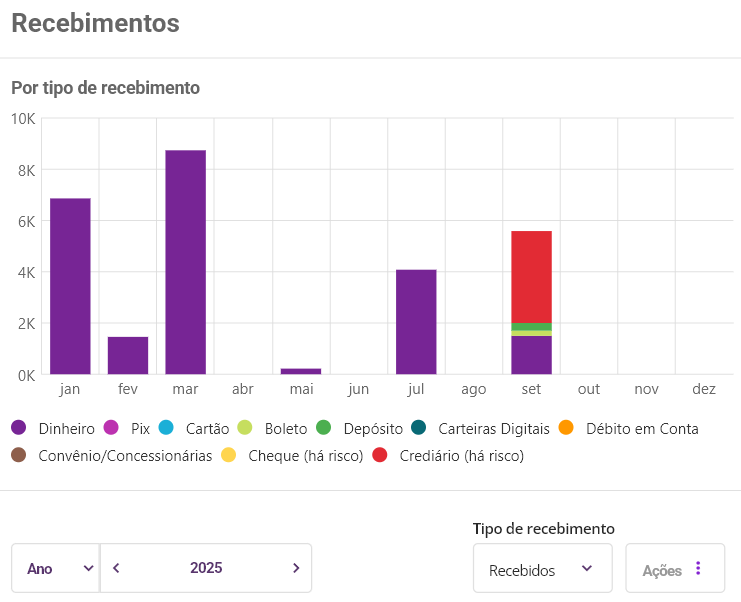Toggle the Dinheiro legend series
The height and width of the screenshot is (602, 741).
56,429
